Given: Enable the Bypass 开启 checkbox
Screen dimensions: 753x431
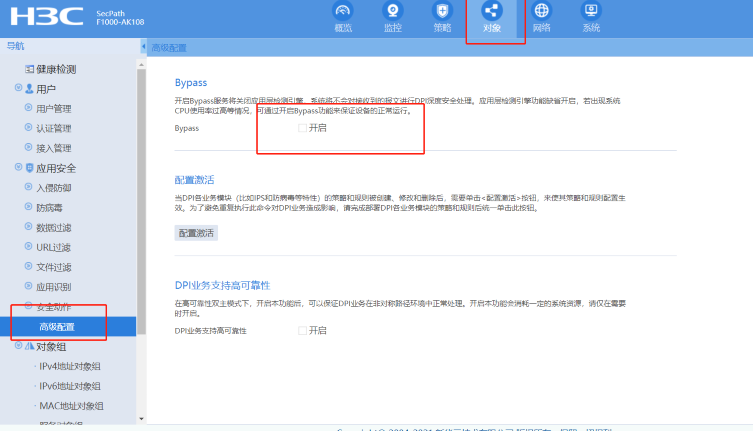Looking at the screenshot, I should click(302, 128).
